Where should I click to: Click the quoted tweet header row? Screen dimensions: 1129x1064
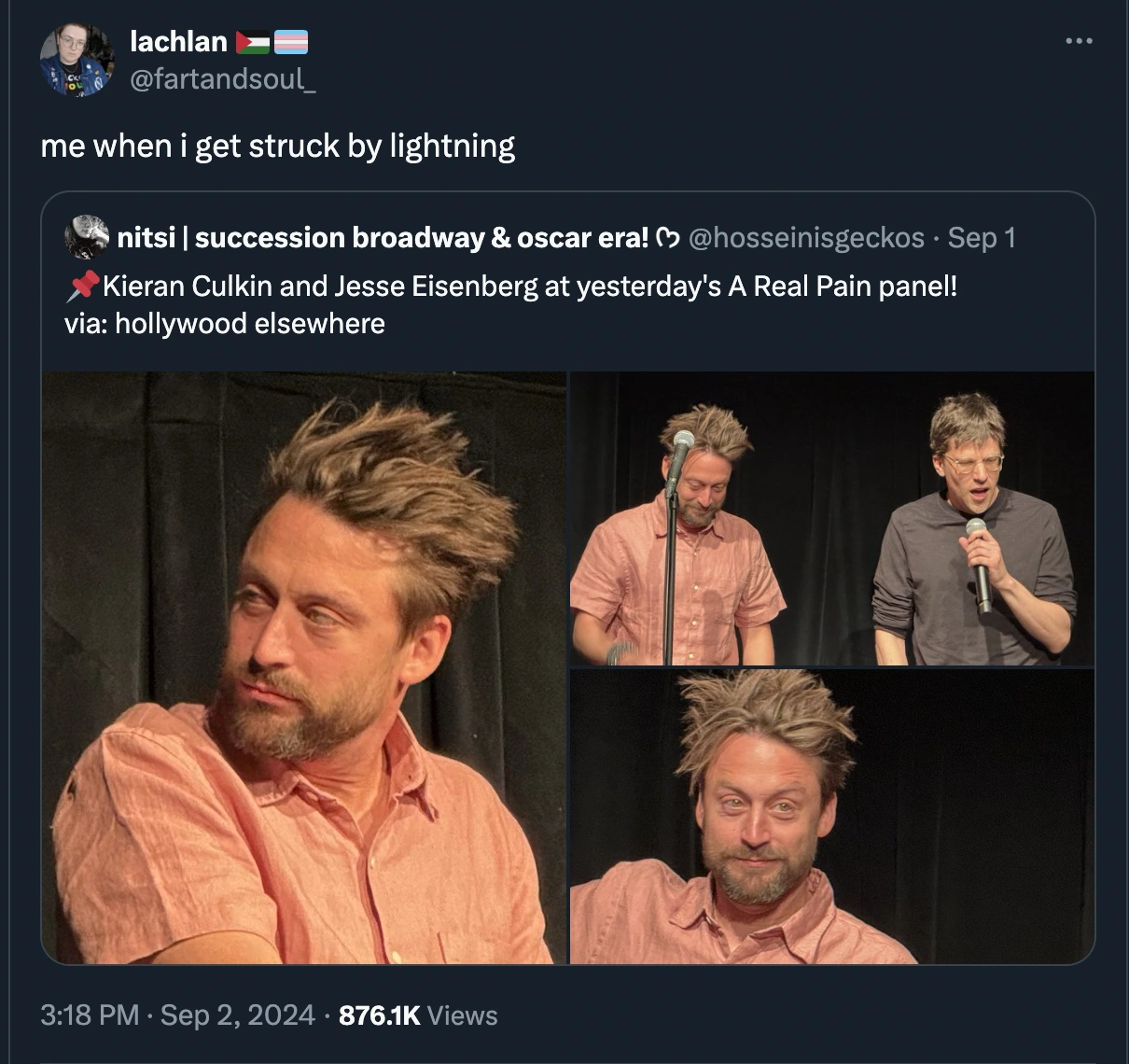point(540,238)
